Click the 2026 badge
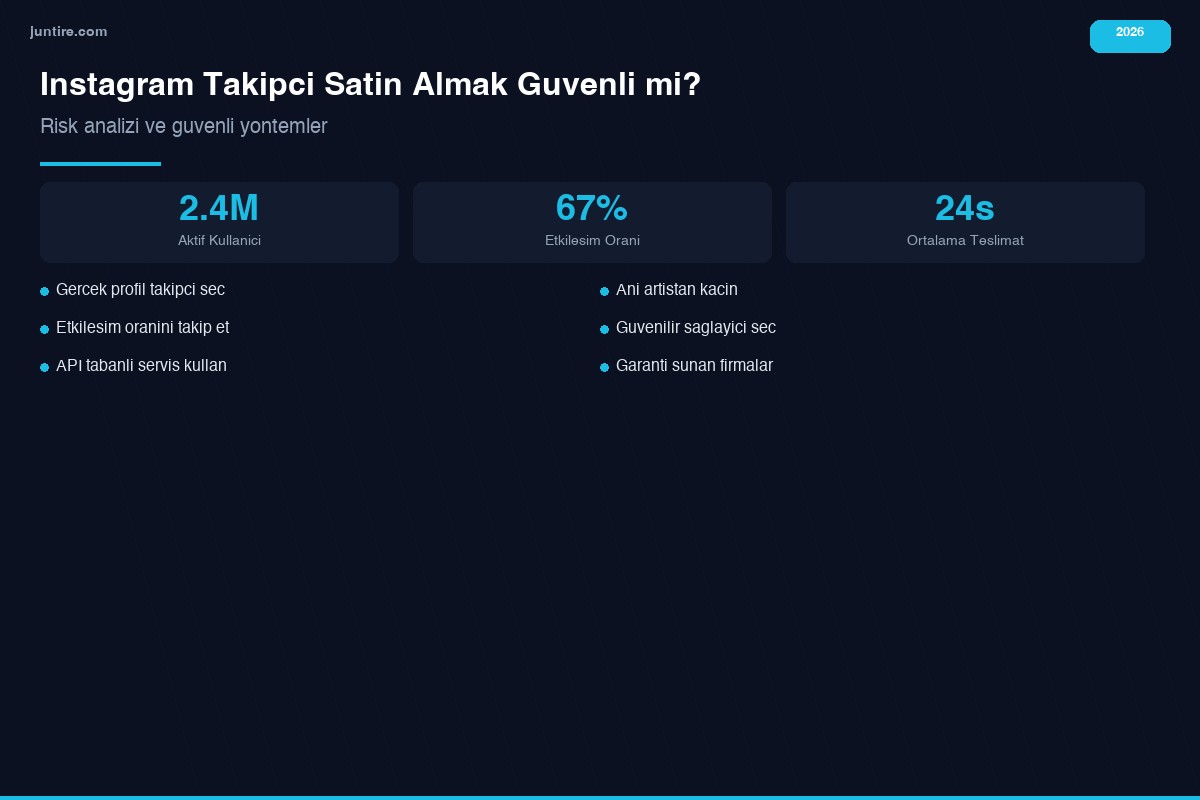Image resolution: width=1200 pixels, height=800 pixels. pos(1130,36)
